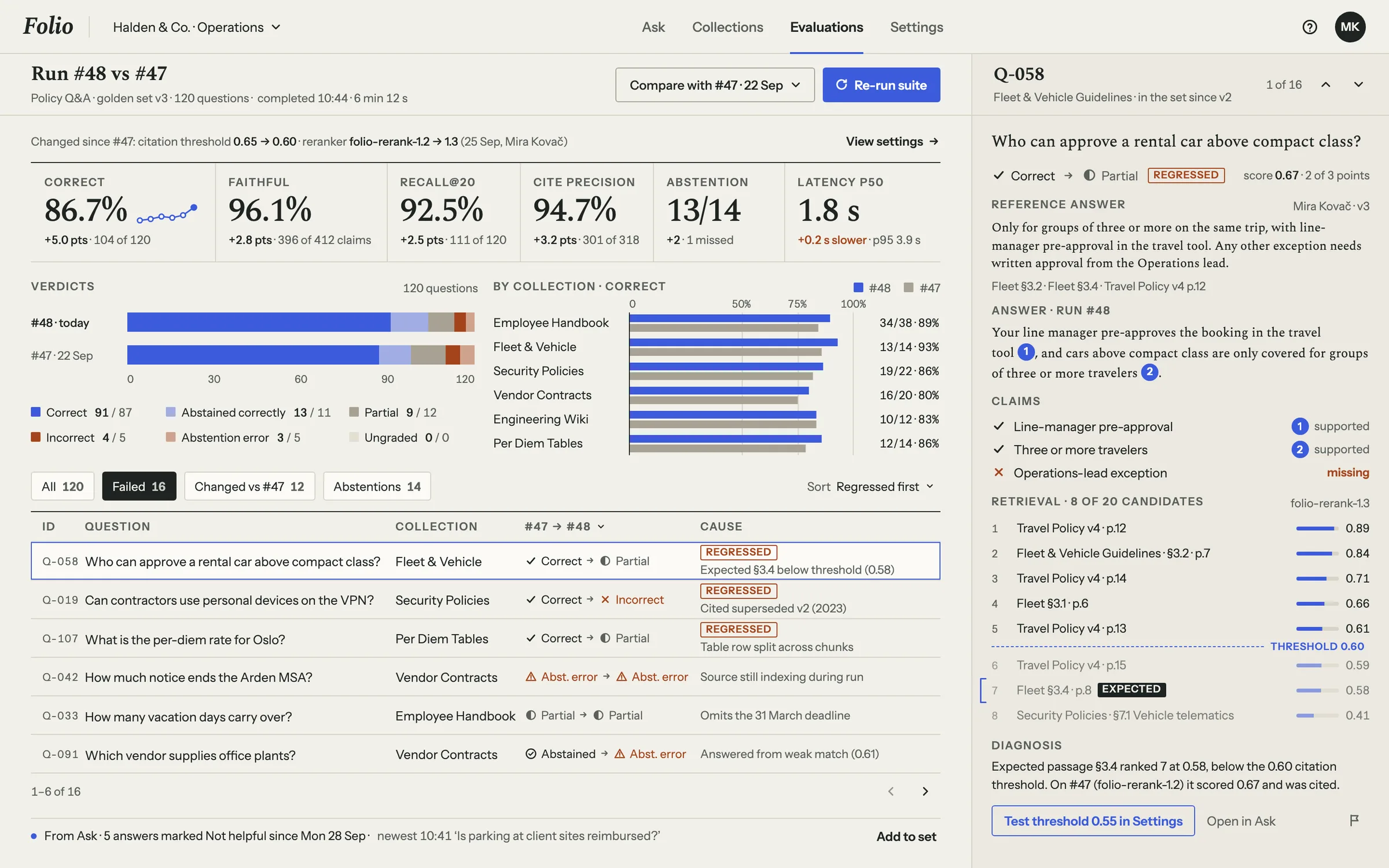Go to next page of failed results

(925, 791)
